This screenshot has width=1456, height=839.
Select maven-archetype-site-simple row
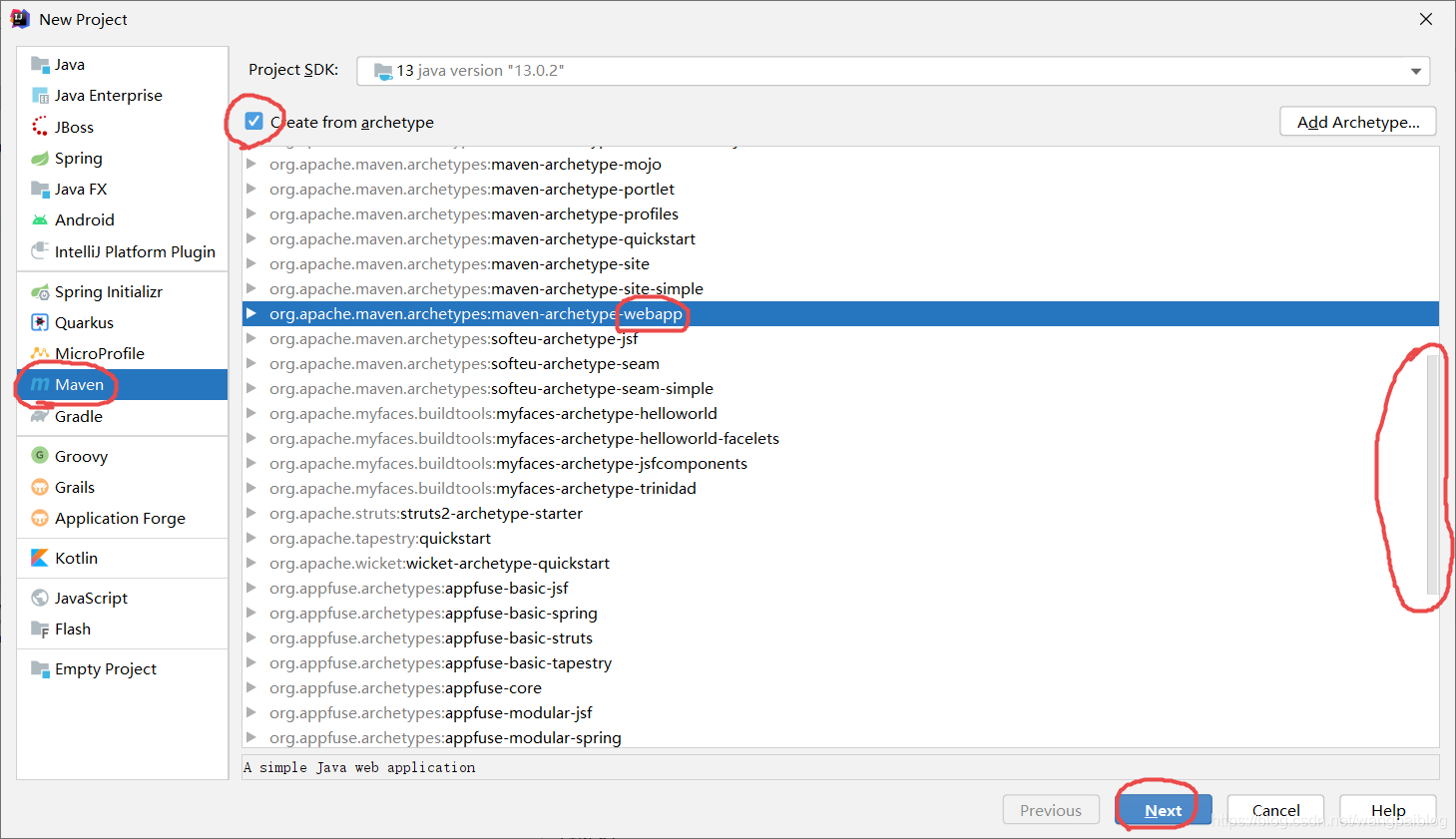840,288
